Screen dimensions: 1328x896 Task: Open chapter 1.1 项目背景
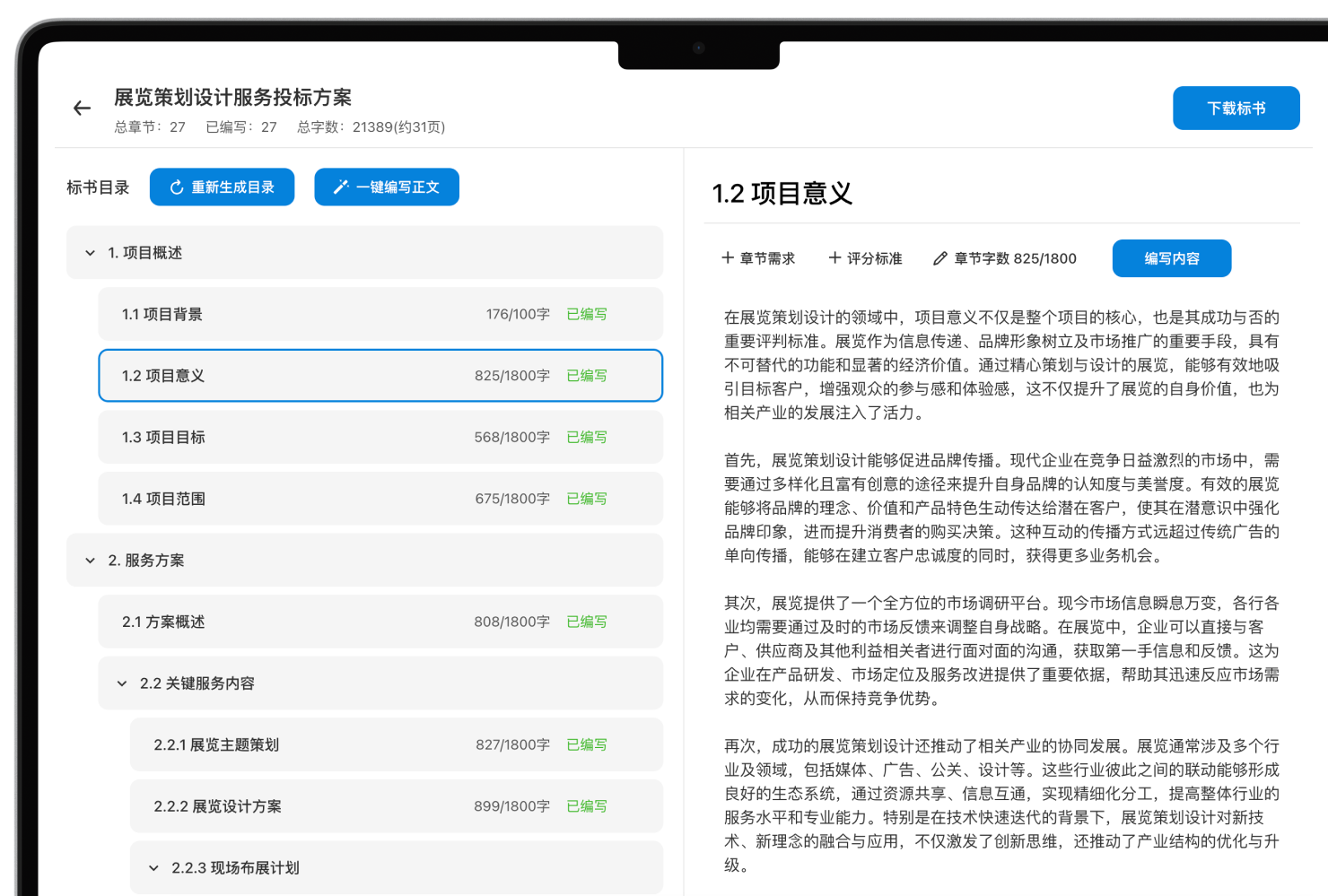click(380, 315)
